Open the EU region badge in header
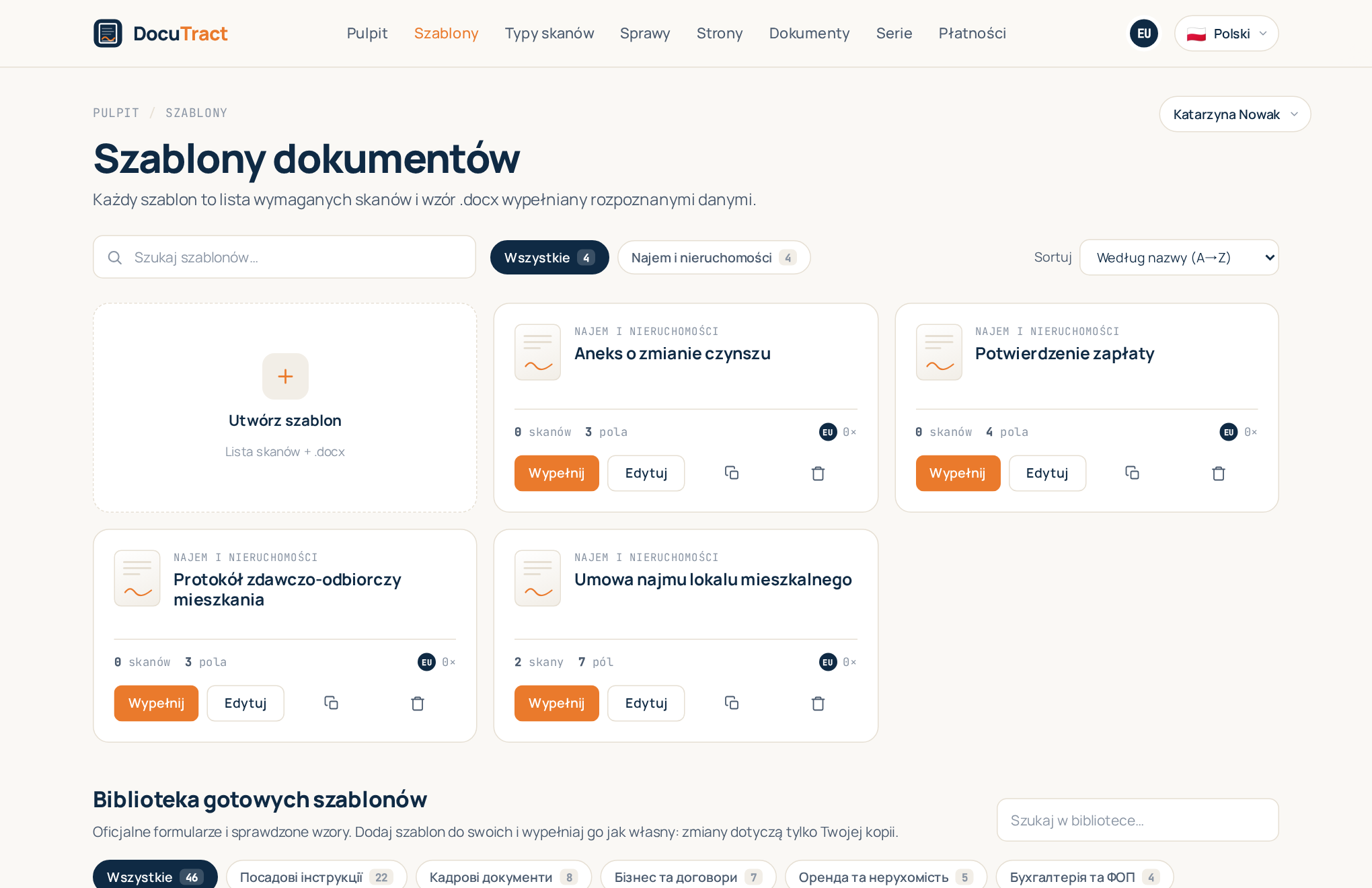 (1144, 33)
